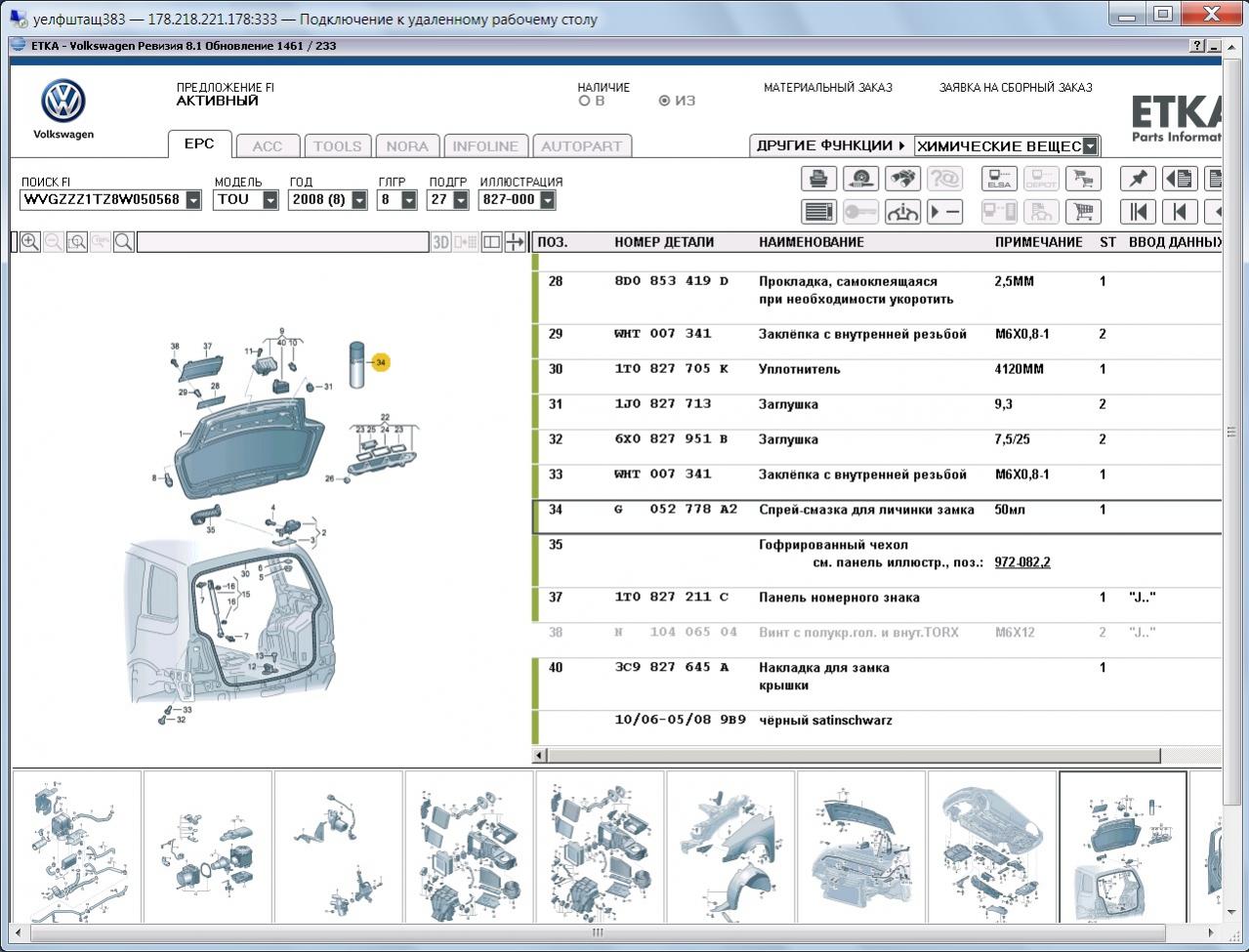Viewport: 1249px width, 952px height.
Task: Select the INFOLINE tab
Action: 485,146
